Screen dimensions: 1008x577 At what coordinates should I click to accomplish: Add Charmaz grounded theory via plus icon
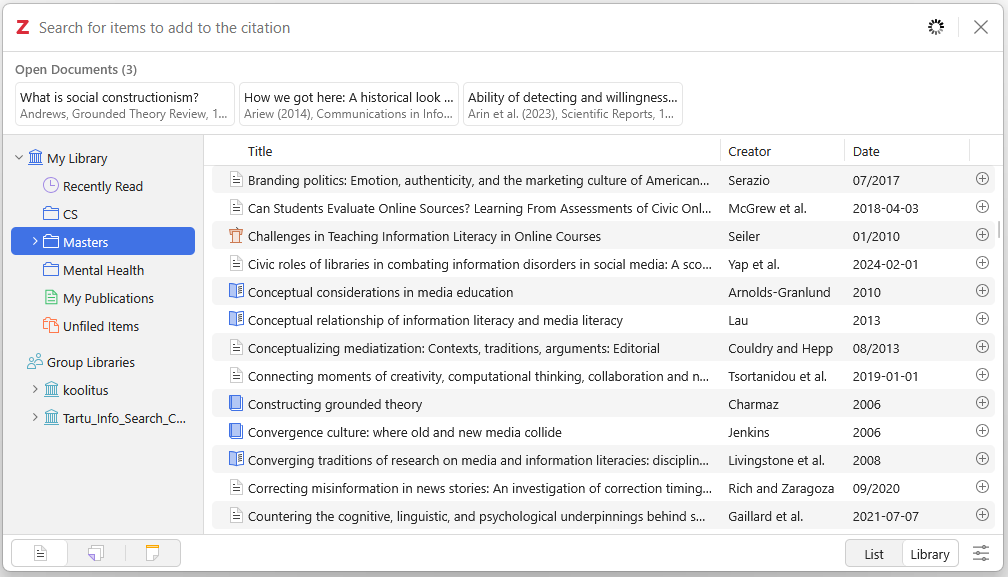pyautogui.click(x=982, y=403)
